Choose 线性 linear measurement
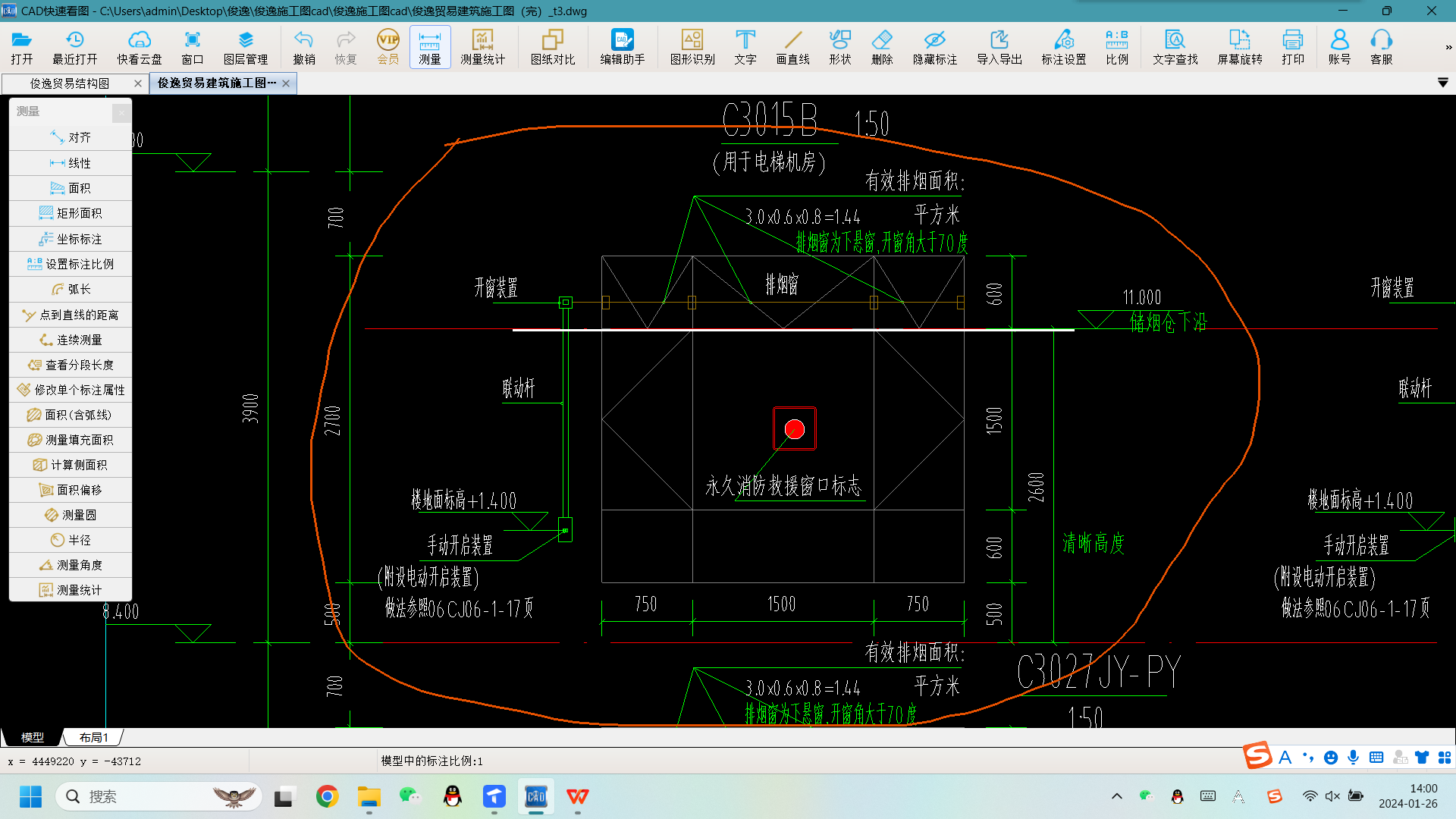Screen dimensions: 1456x819 coord(71,163)
